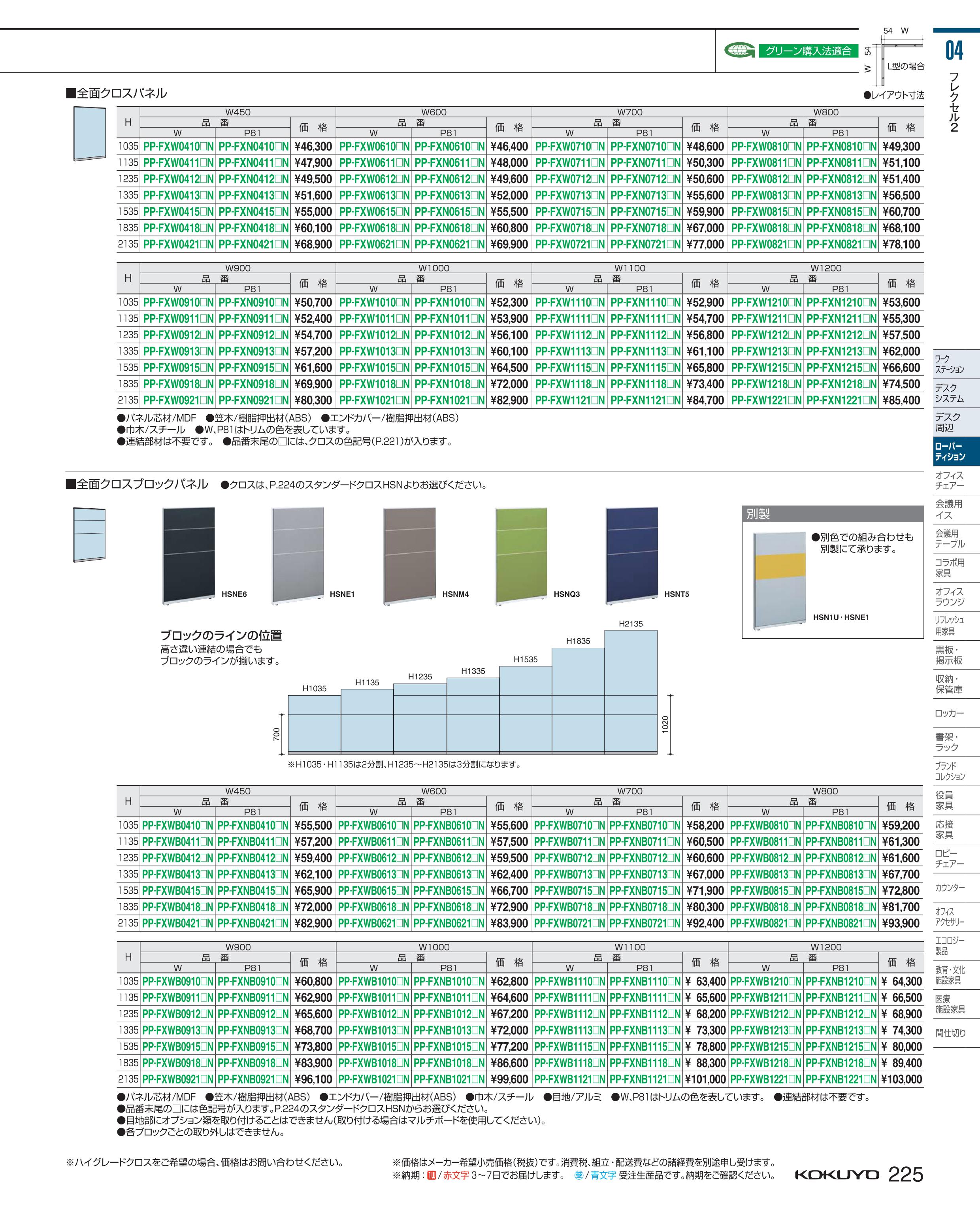Open the 会議用テーブル side tab
The height and width of the screenshot is (1209, 980).
coord(956,539)
